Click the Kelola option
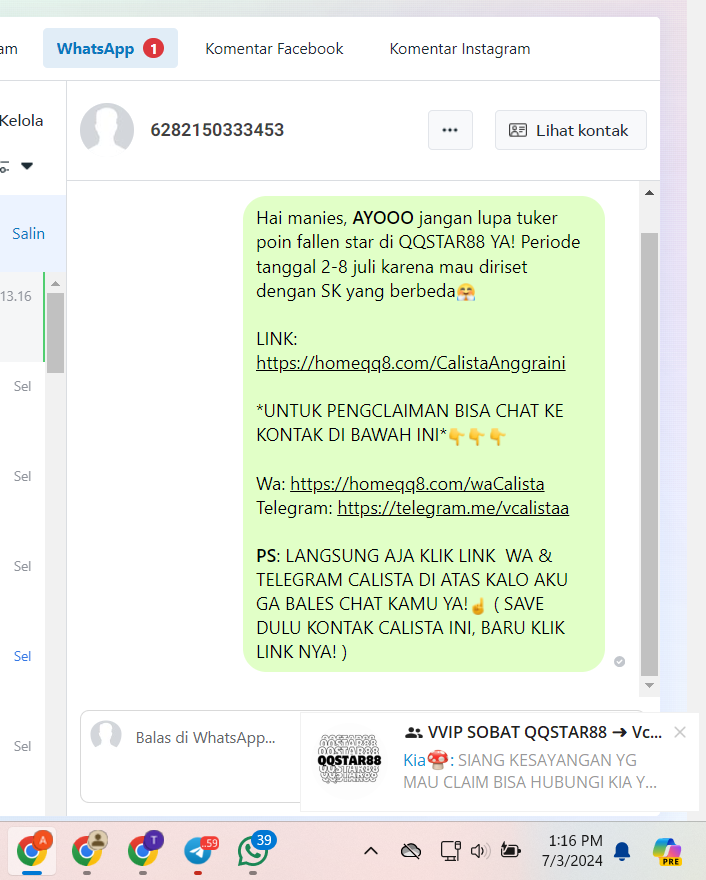Viewport: 706px width, 880px height. coord(21,121)
